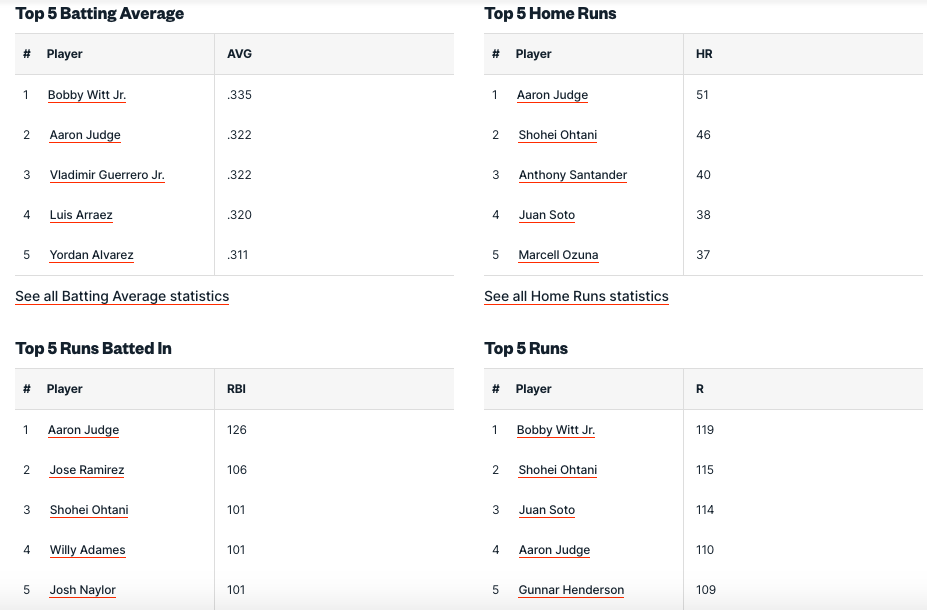The image size is (927, 610).
Task: Select Marcell Ozuna link
Action: point(558,255)
